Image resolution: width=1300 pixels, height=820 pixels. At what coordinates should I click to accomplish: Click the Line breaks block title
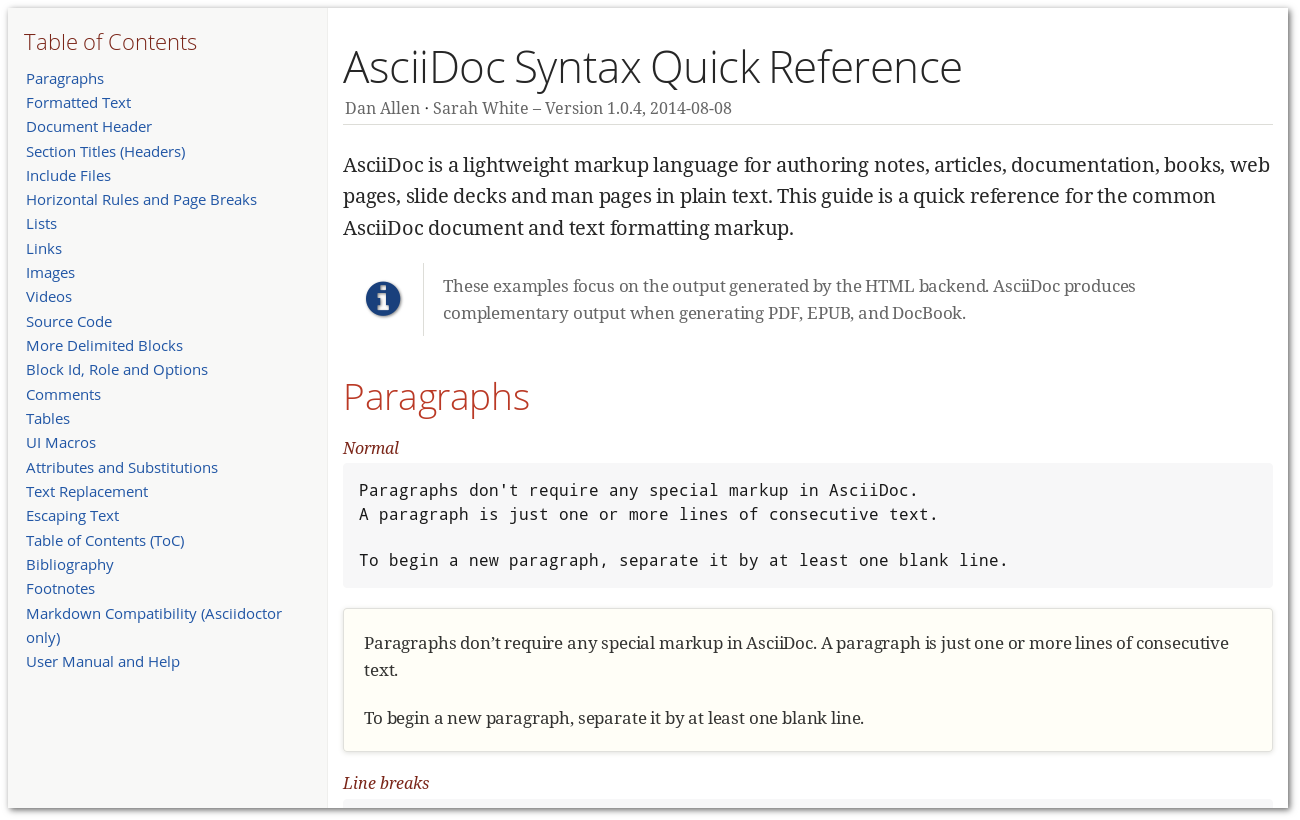[386, 783]
